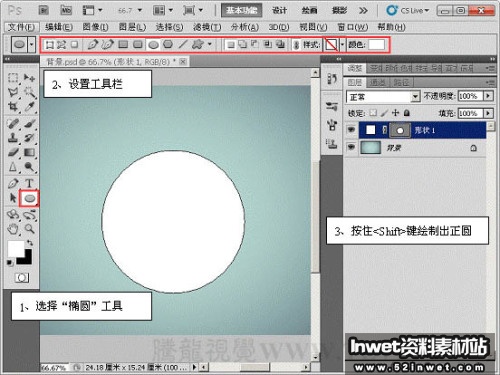Switch to 设计 workspace
The image size is (500, 375).
[x=279, y=11]
